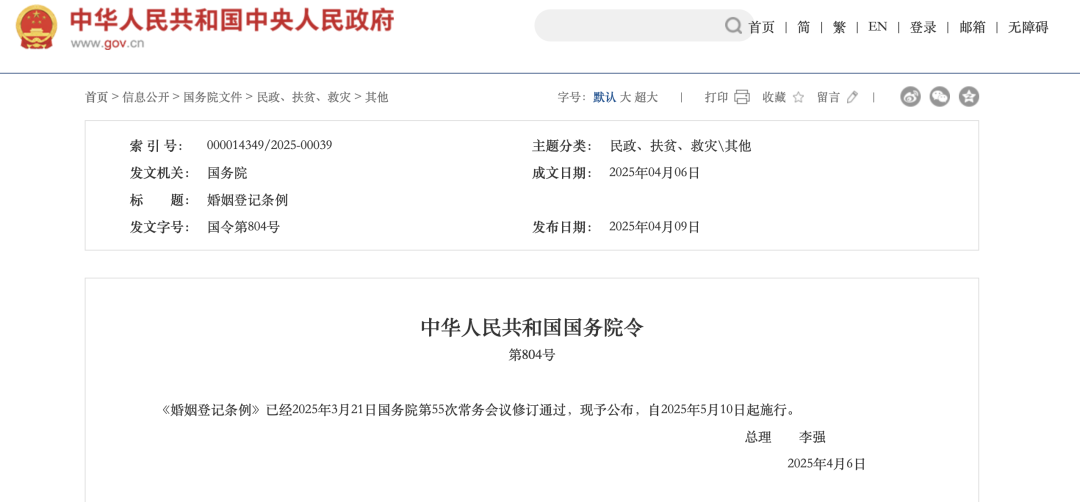
Task: Share to Weibo icon
Action: [x=911, y=97]
